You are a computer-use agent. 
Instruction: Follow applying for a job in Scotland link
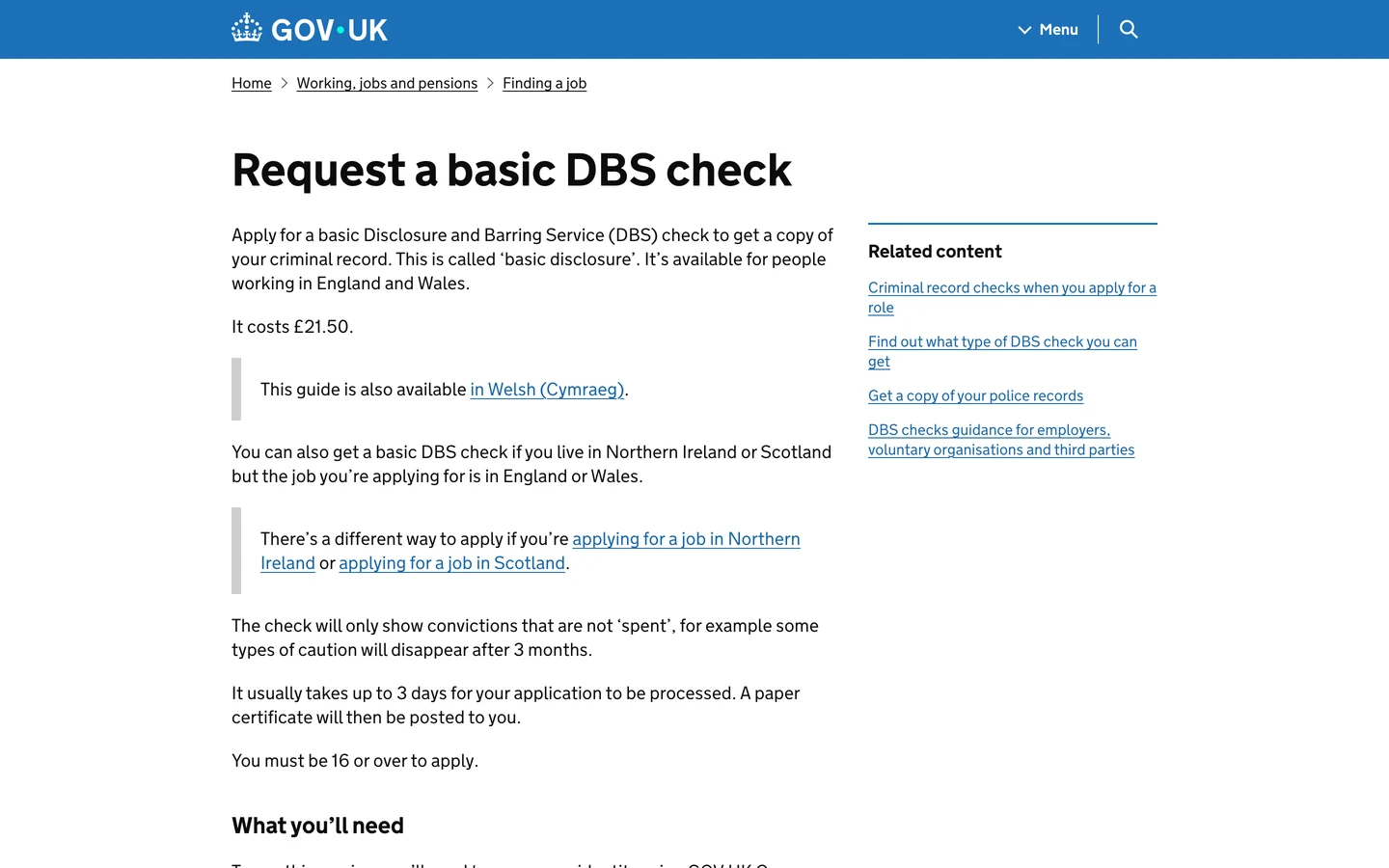click(x=451, y=563)
